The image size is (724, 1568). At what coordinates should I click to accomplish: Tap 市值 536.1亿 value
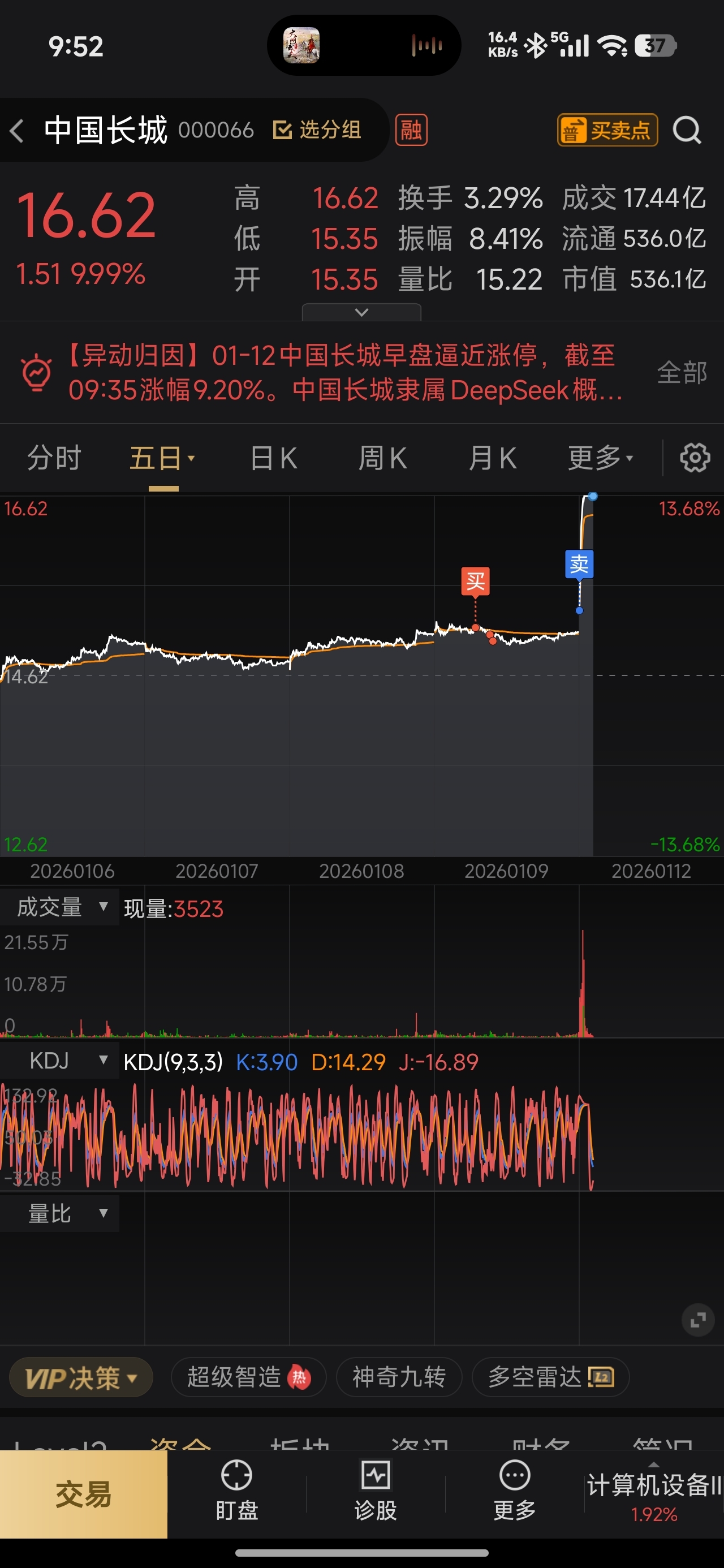pyautogui.click(x=668, y=279)
